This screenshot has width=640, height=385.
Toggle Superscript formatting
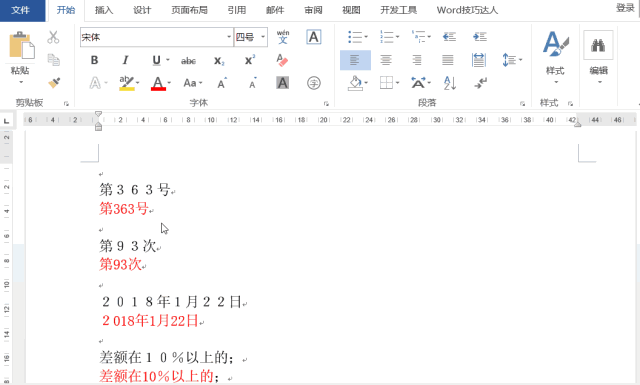(x=250, y=60)
